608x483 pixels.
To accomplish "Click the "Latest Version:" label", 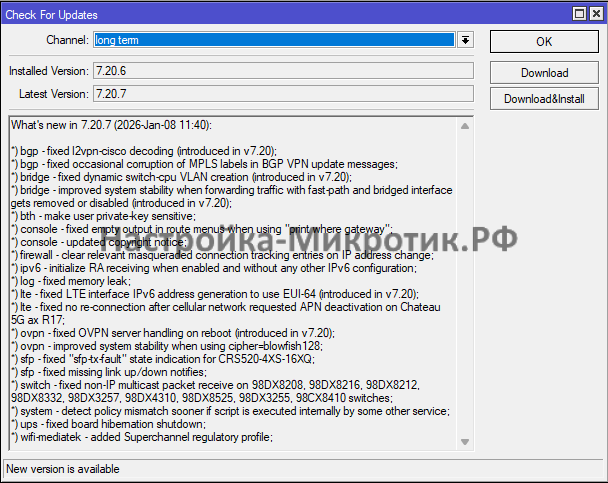I will 54,94.
